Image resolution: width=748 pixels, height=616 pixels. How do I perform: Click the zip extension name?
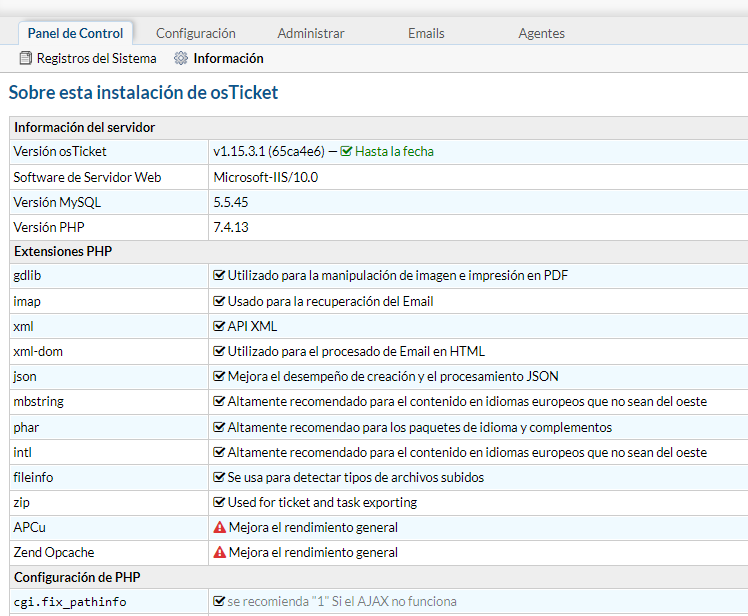coord(21,503)
